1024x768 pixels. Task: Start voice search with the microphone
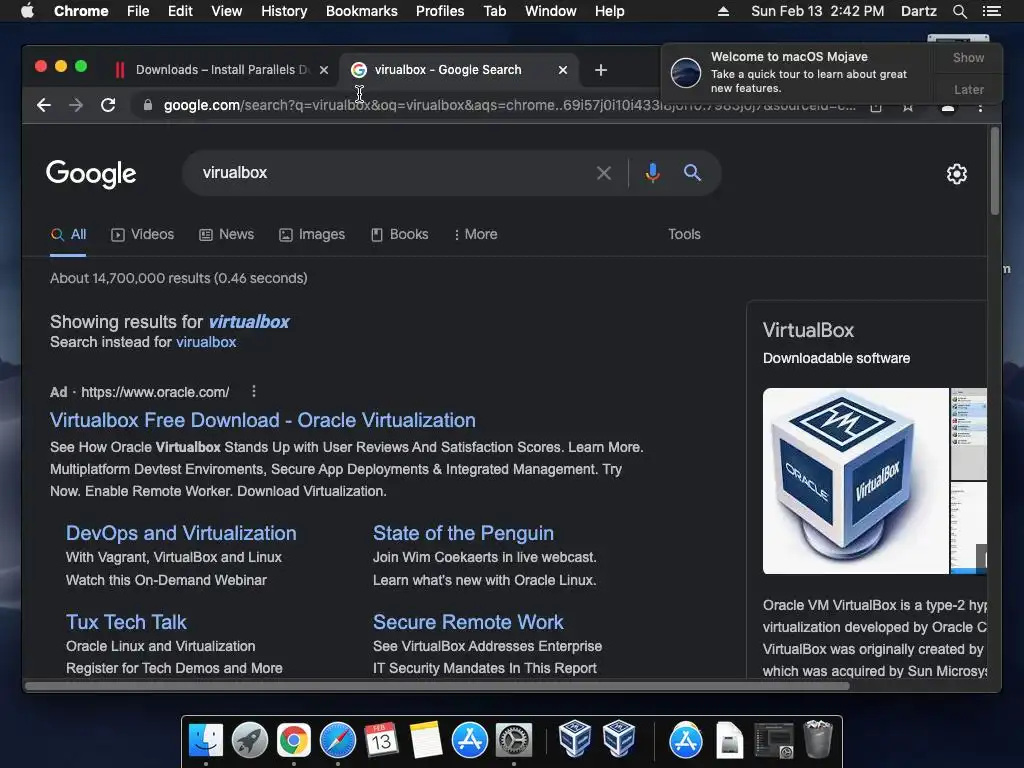(x=652, y=172)
